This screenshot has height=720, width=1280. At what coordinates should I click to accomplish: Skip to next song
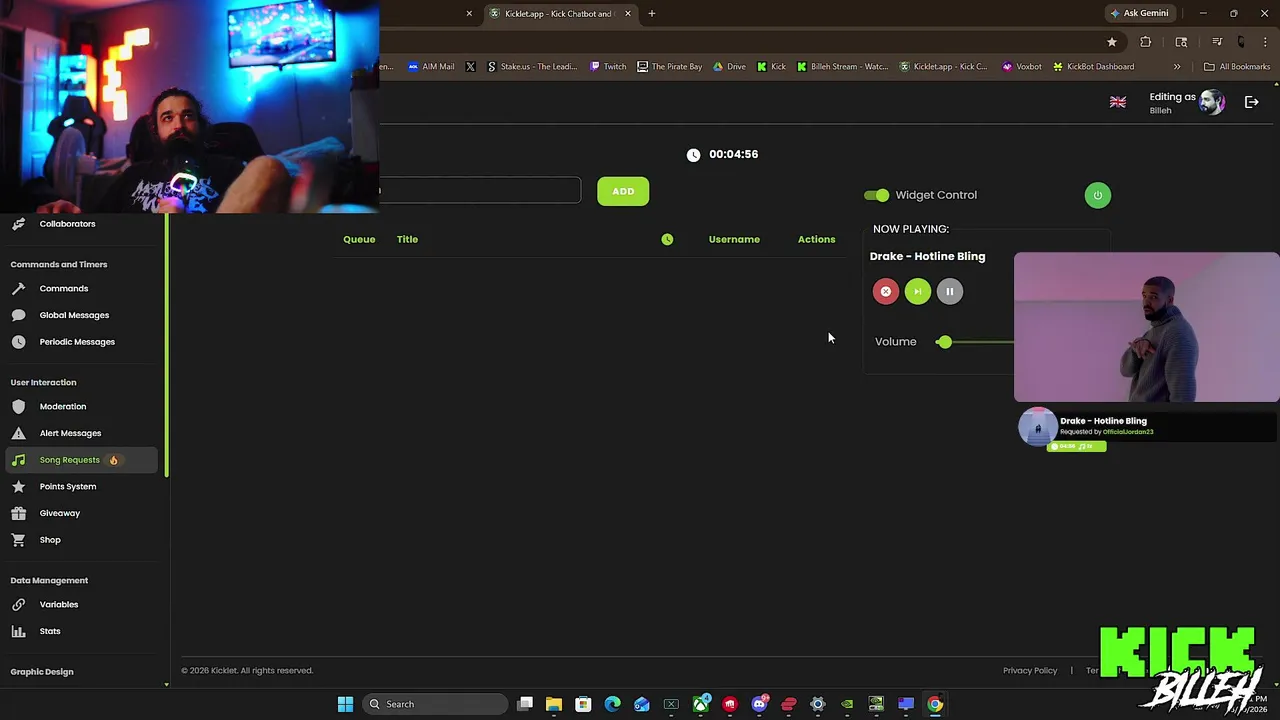click(918, 291)
